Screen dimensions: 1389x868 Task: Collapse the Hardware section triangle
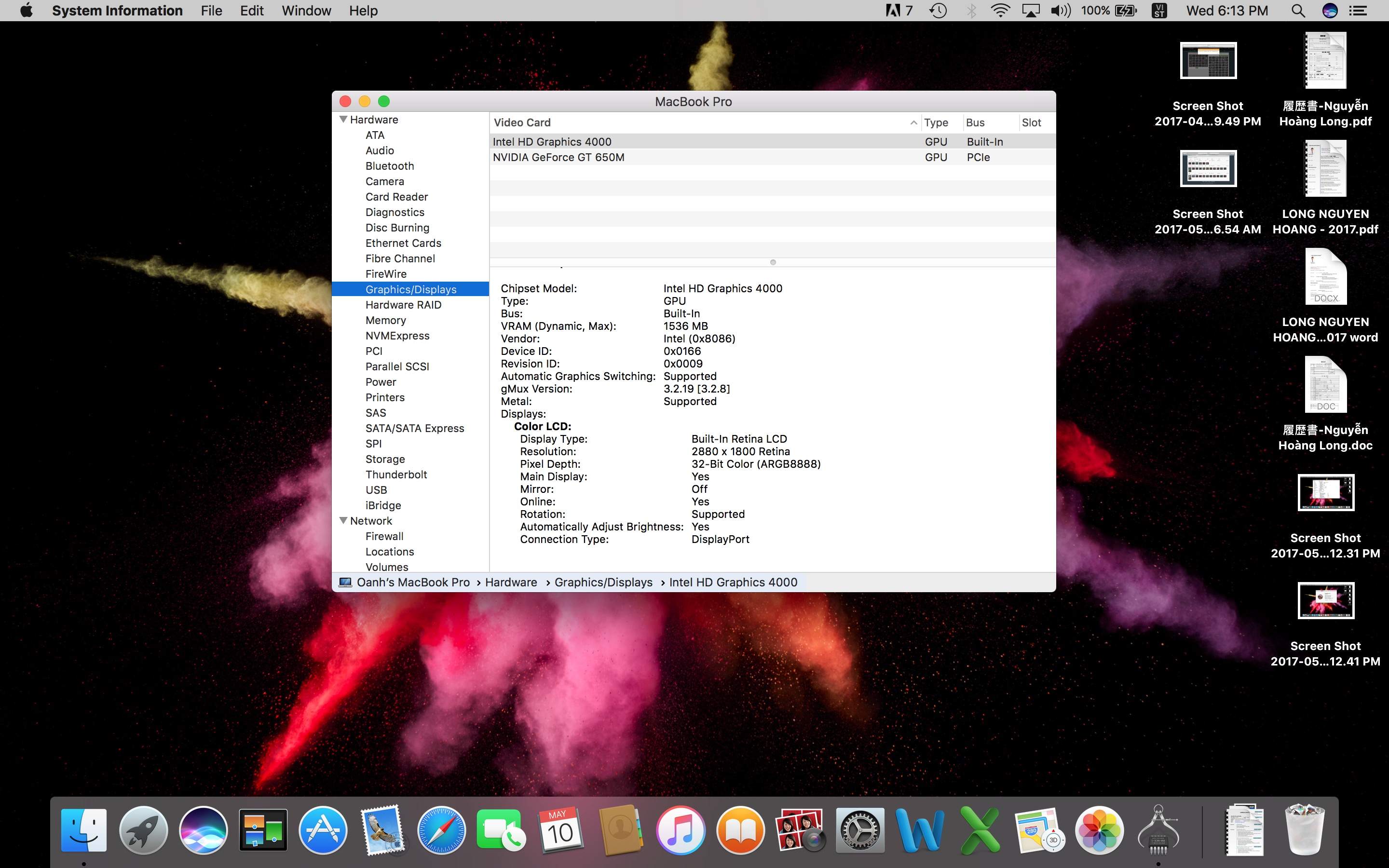coord(343,120)
